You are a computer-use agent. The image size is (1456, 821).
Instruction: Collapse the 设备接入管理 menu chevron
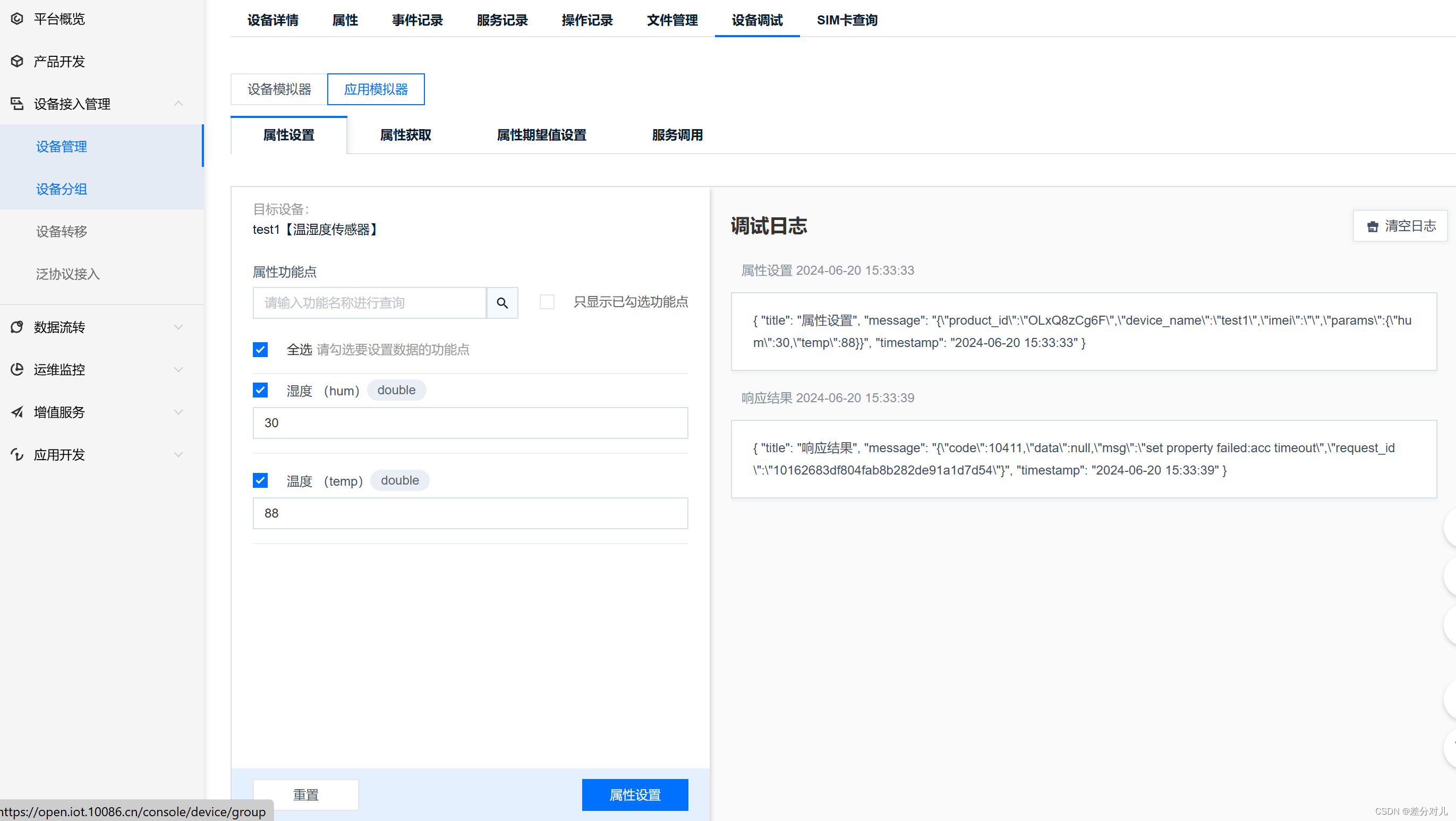click(x=178, y=104)
